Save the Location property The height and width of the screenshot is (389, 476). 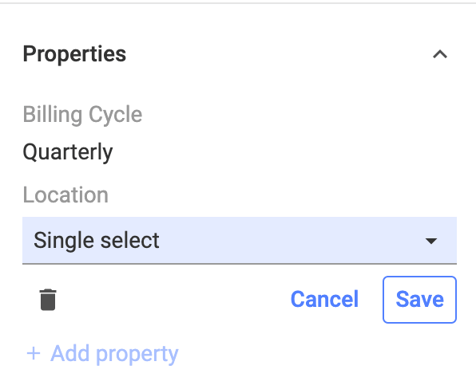(419, 299)
